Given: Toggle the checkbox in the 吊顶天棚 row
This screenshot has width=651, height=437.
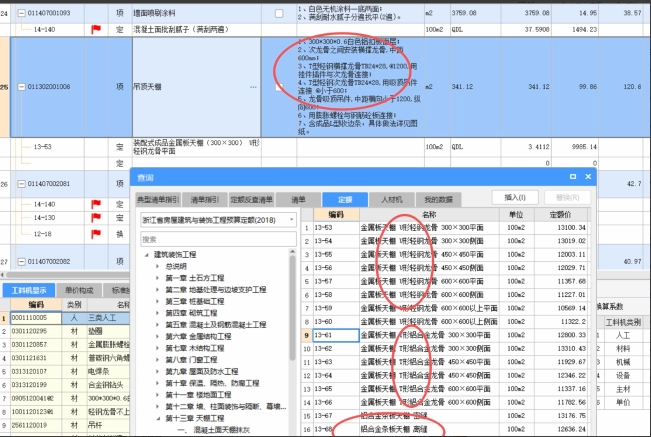Looking at the screenshot, I should pyautogui.click(x=279, y=88).
